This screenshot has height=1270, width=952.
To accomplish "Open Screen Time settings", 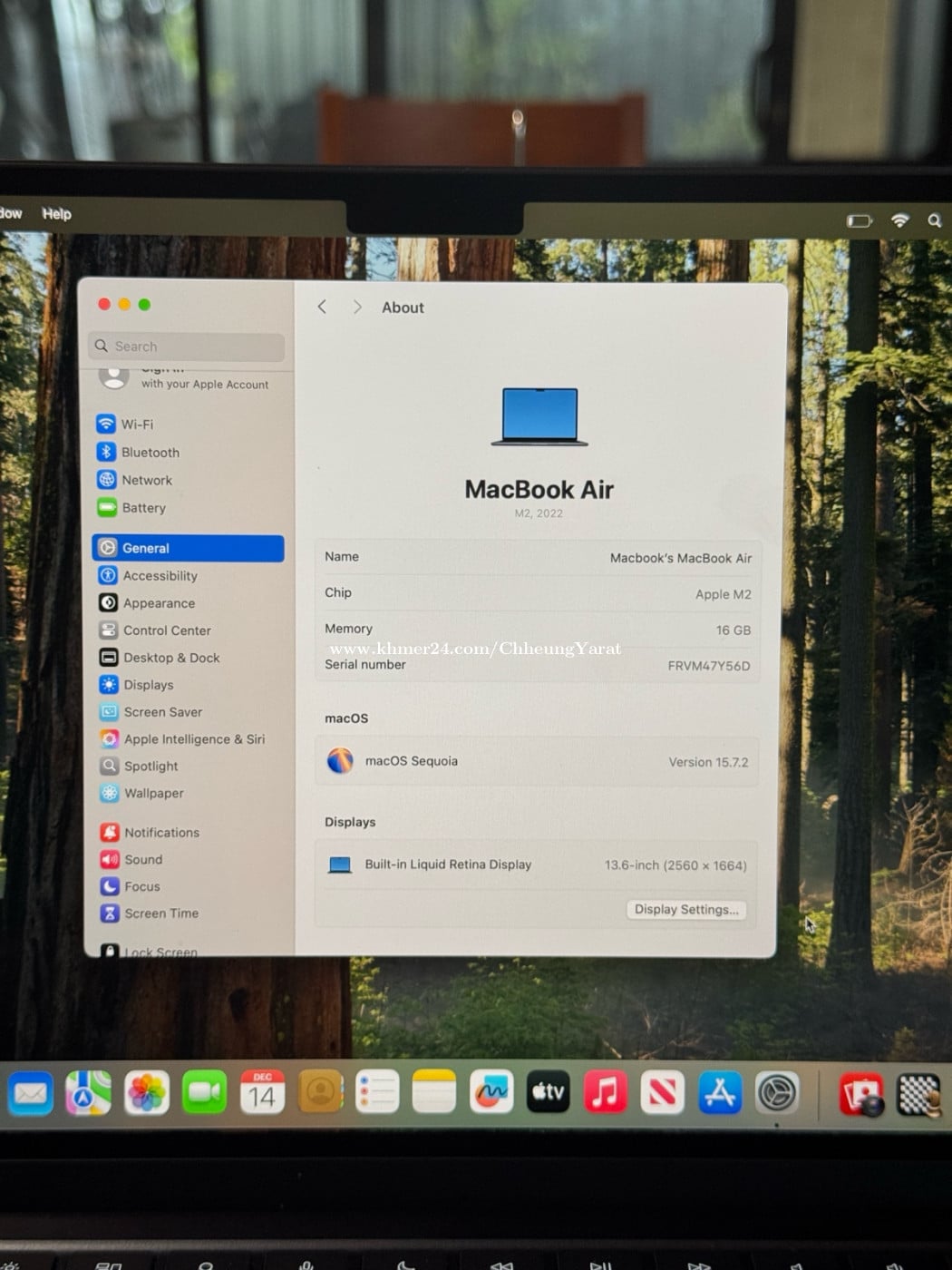I will [160, 913].
